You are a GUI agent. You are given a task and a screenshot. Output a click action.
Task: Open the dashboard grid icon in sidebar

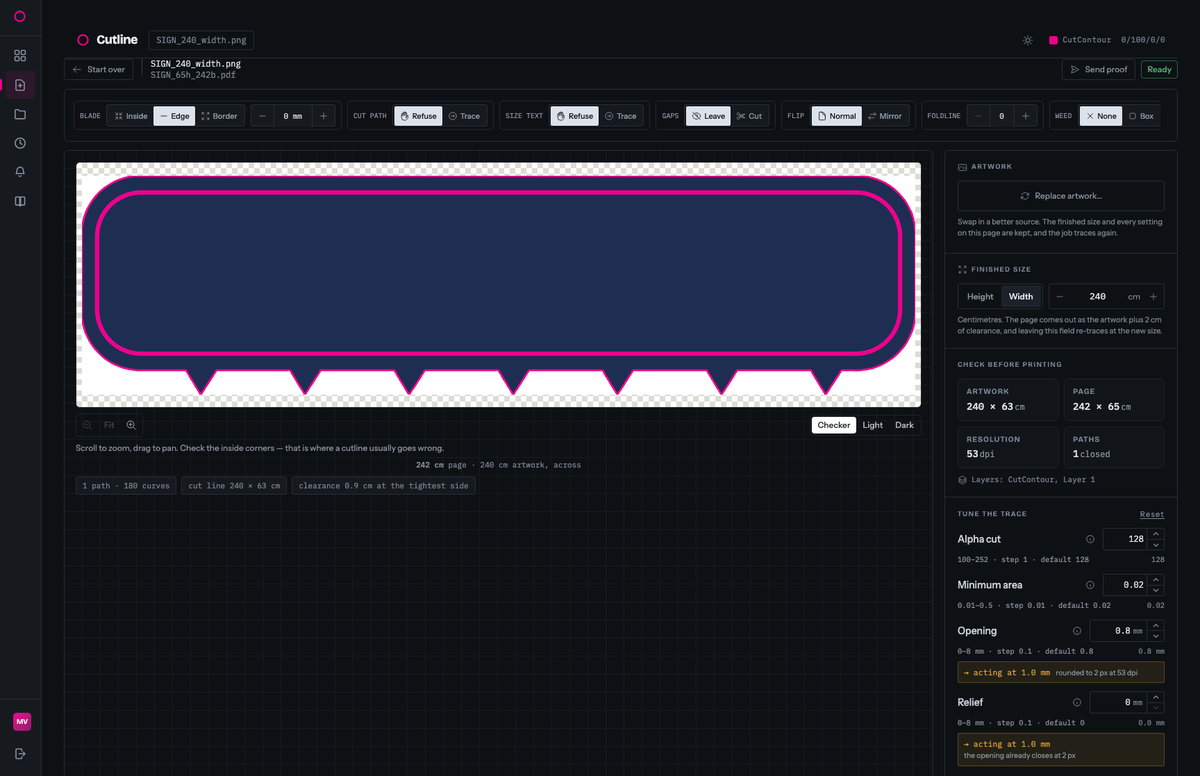20,56
